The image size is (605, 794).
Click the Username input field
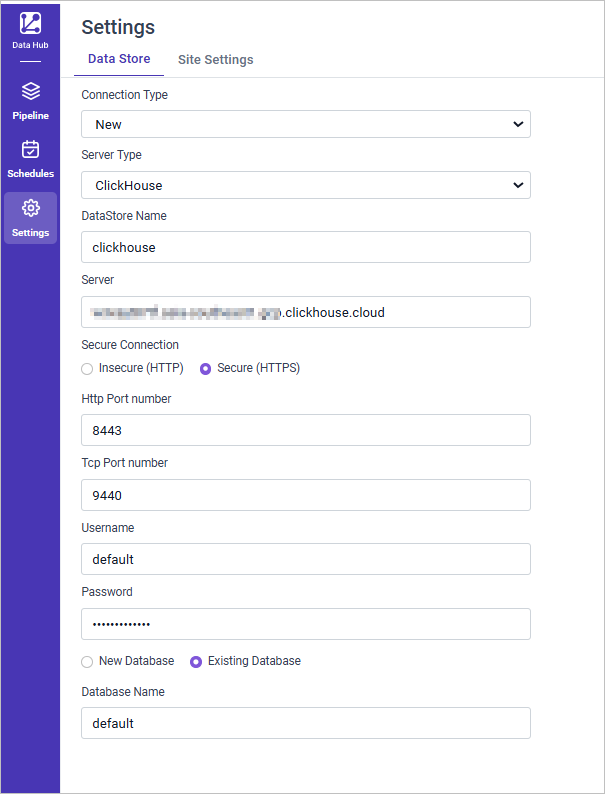tap(305, 559)
